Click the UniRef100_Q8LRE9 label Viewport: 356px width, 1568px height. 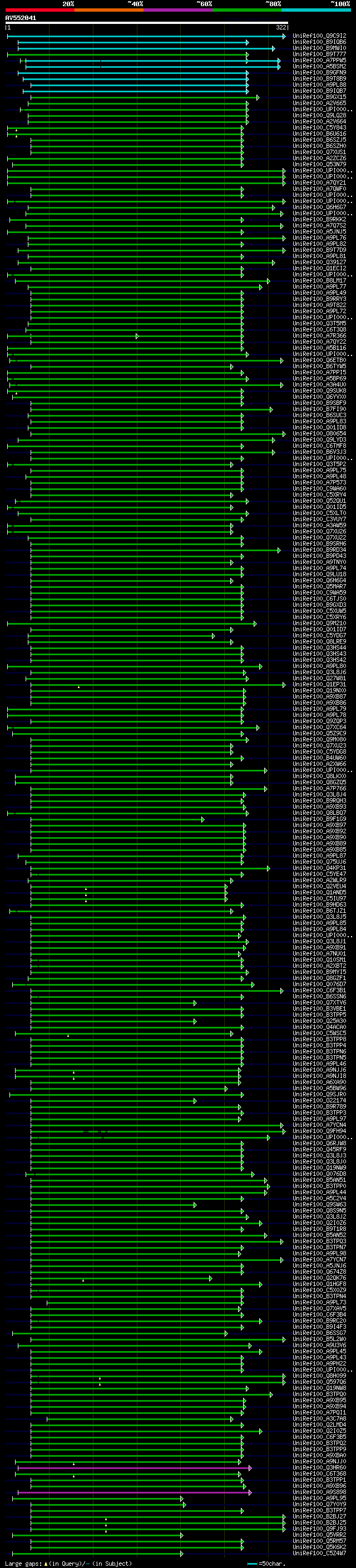click(319, 641)
